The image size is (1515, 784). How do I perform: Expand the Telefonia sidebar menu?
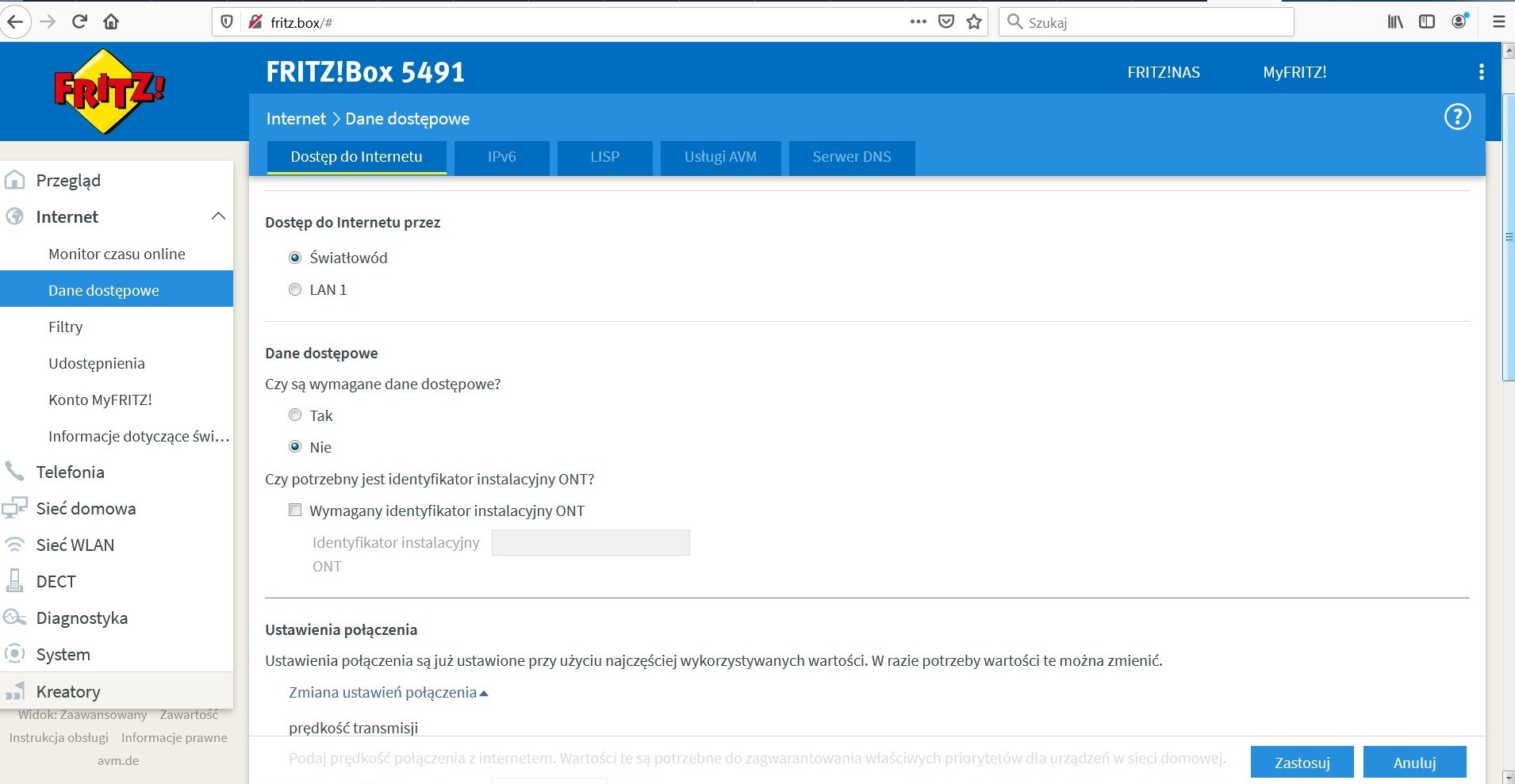point(70,472)
